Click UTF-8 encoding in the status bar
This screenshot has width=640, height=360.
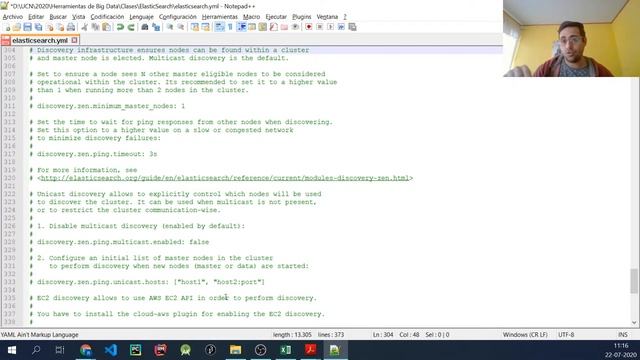point(566,335)
